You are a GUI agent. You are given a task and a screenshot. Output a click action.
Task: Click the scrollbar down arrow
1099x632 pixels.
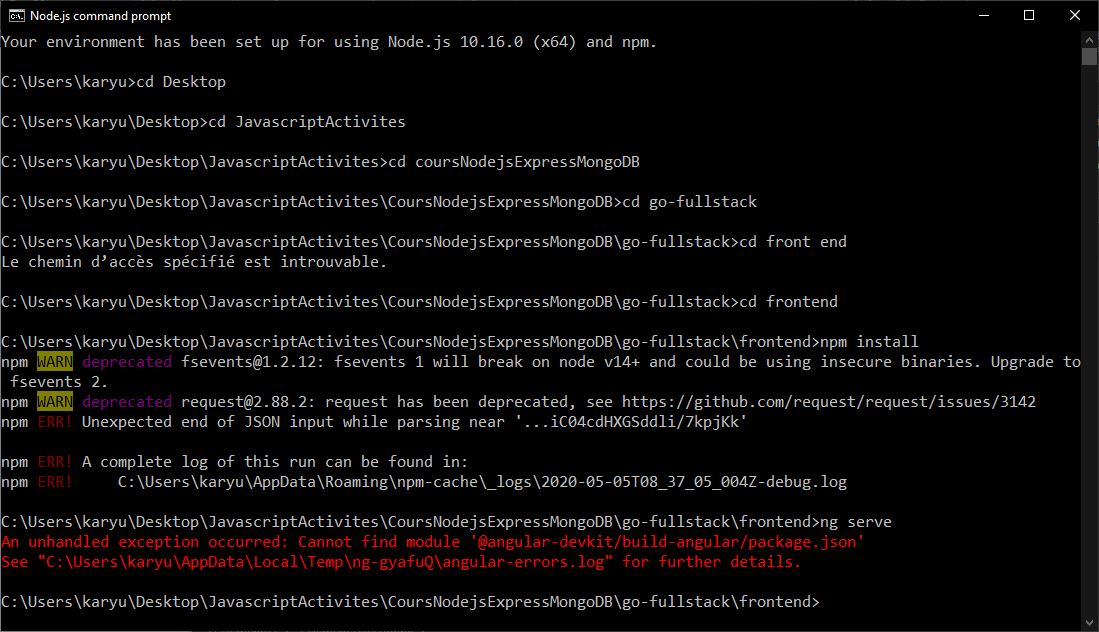[1089, 623]
